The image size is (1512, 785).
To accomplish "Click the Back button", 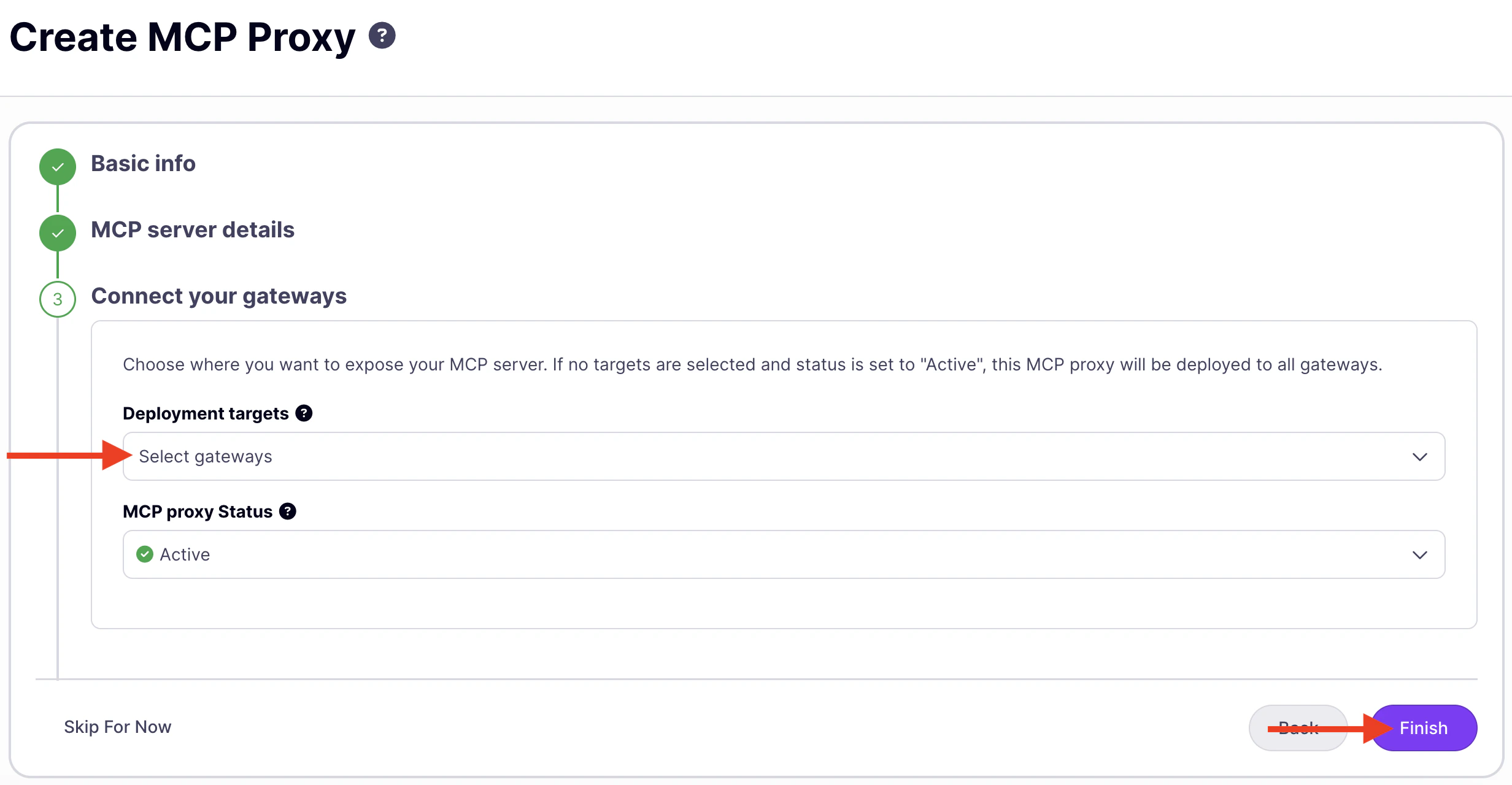I will 1298,728.
